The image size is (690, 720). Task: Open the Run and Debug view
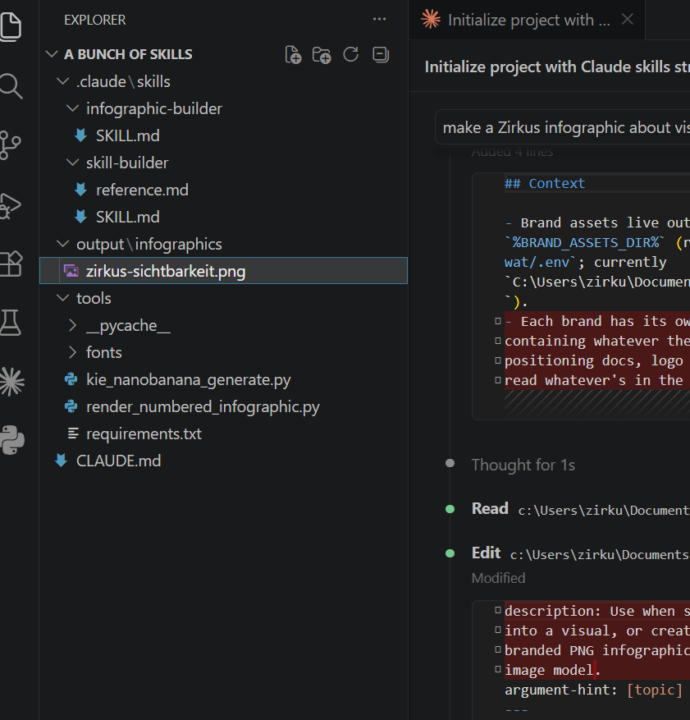pyautogui.click(x=10, y=206)
